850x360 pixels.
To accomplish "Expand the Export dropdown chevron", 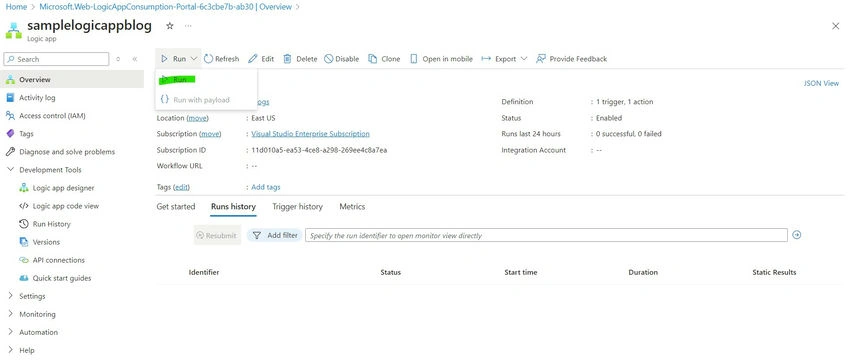I will click(x=524, y=59).
